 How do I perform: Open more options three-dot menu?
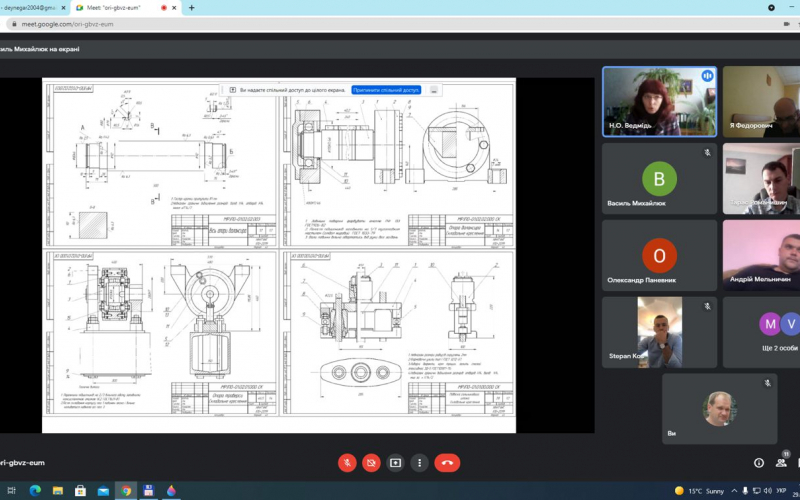click(x=419, y=463)
